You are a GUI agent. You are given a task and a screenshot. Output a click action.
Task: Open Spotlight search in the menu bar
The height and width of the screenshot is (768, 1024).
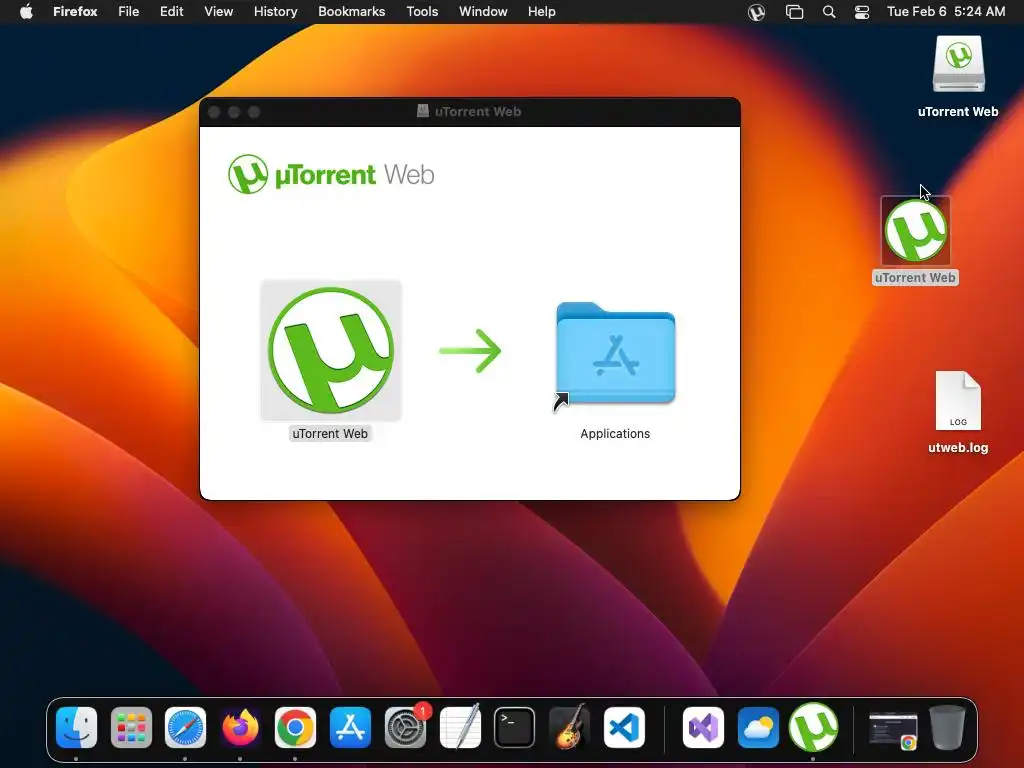pos(829,12)
